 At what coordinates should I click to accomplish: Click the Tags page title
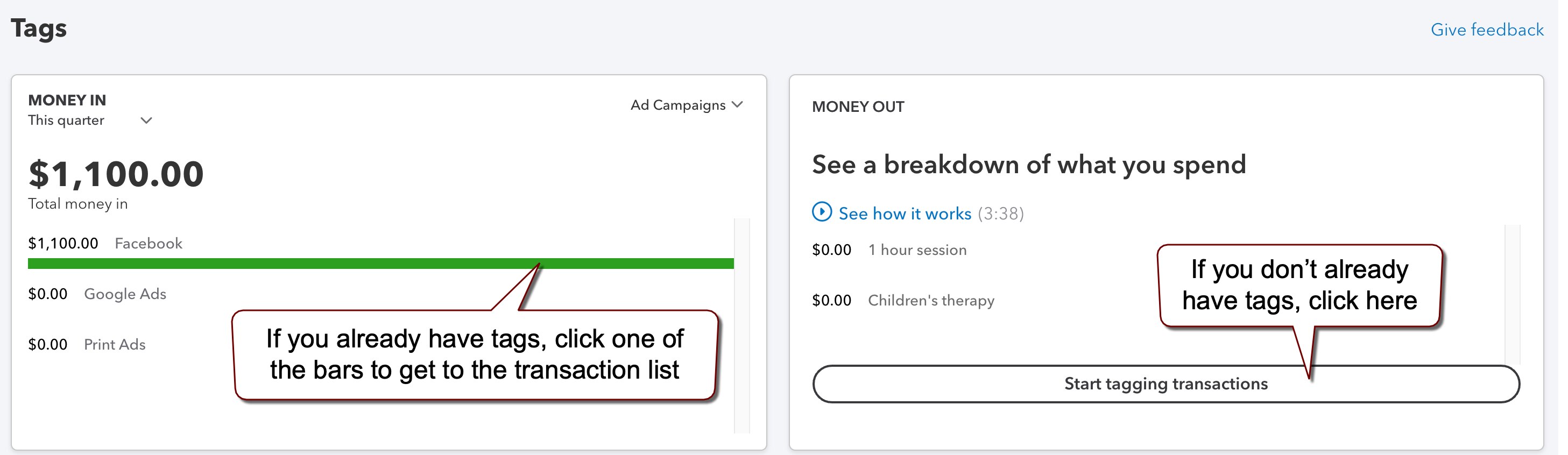[x=39, y=29]
